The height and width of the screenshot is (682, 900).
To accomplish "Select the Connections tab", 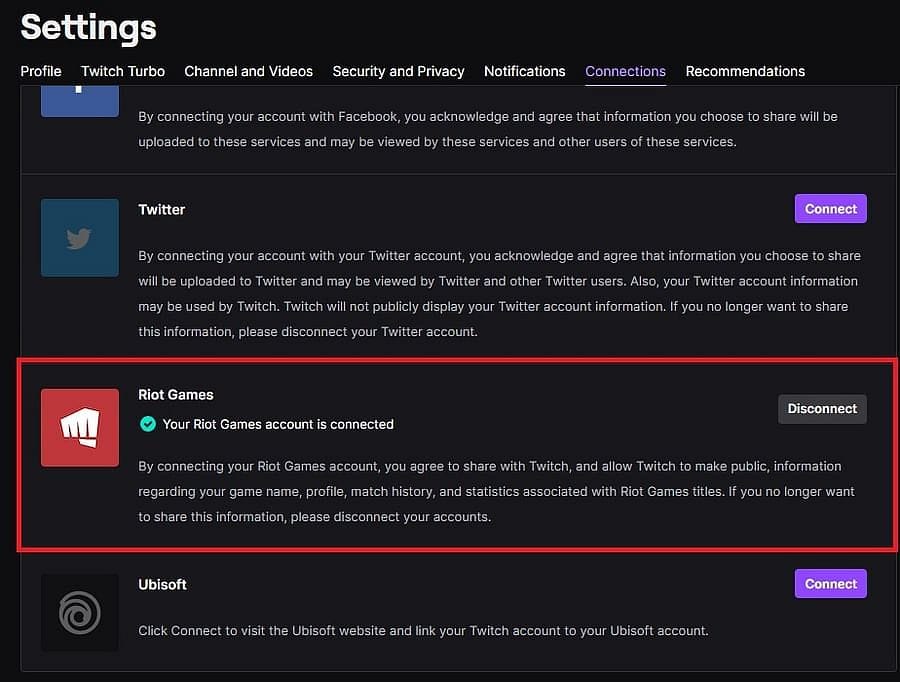I will pyautogui.click(x=625, y=71).
